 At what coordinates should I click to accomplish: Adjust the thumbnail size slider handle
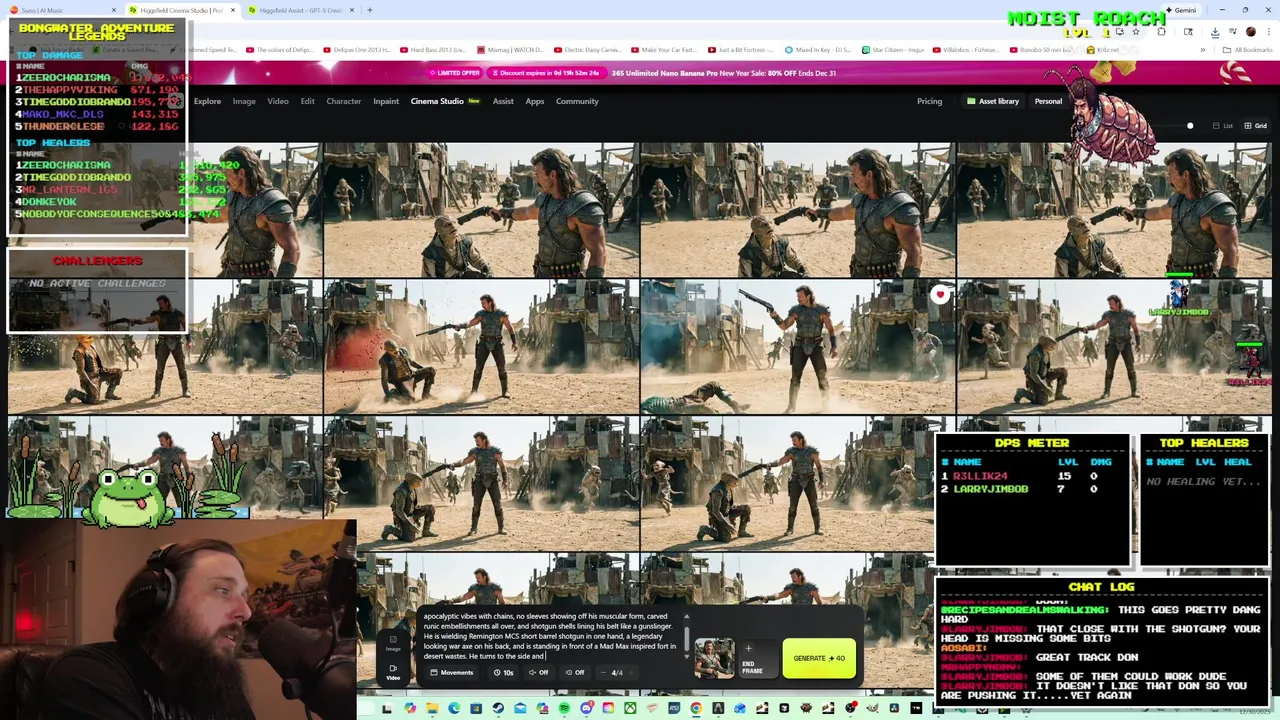1190,126
